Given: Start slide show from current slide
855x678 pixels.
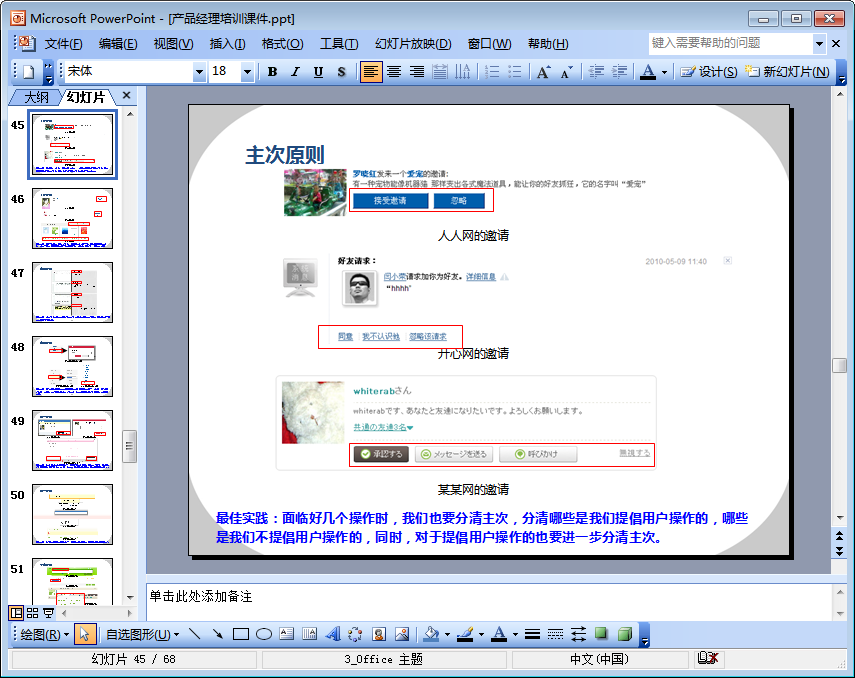Looking at the screenshot, I should pyautogui.click(x=49, y=613).
